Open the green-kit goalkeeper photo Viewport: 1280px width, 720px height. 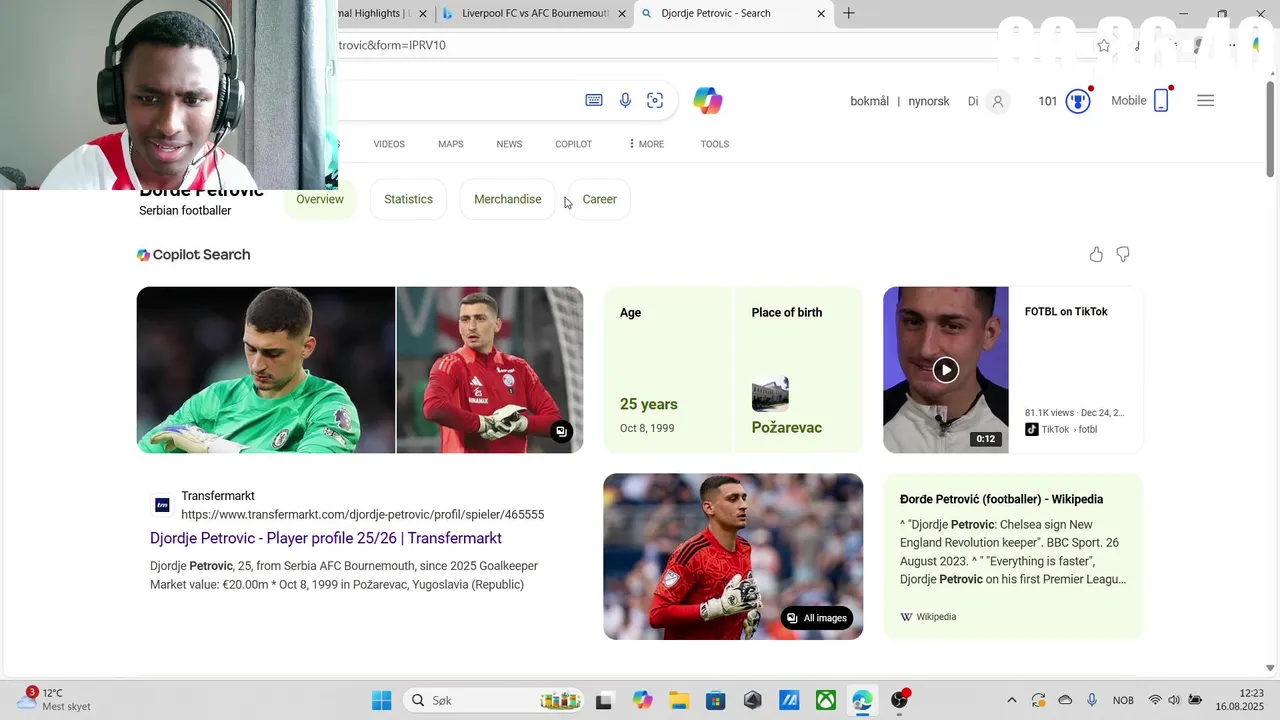(266, 370)
